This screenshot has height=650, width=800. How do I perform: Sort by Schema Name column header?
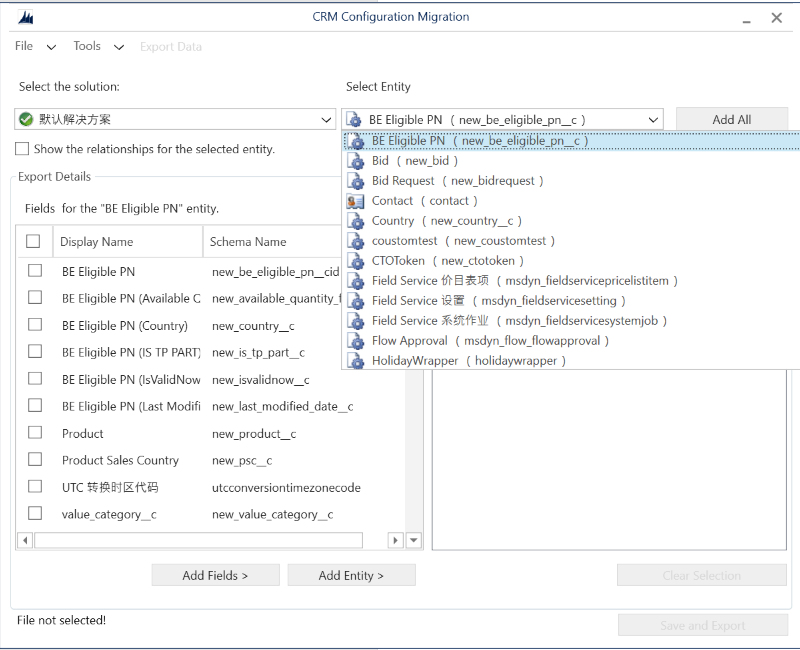273,241
